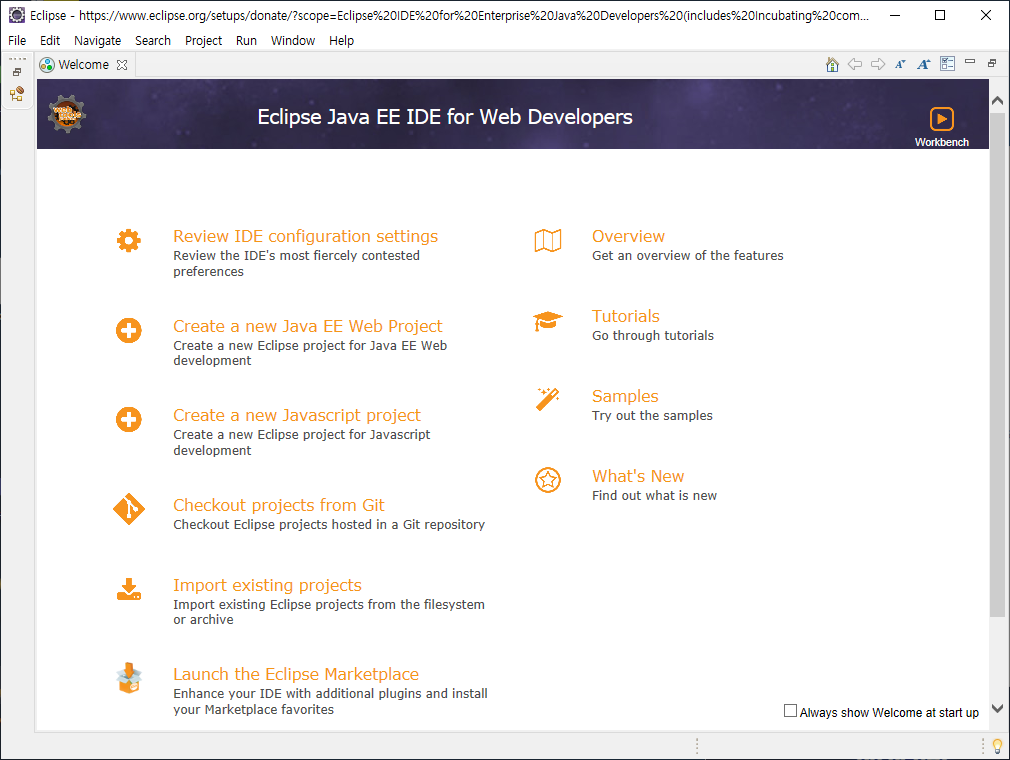Maximize the Eclipse window
The width and height of the screenshot is (1010, 760).
click(x=940, y=15)
